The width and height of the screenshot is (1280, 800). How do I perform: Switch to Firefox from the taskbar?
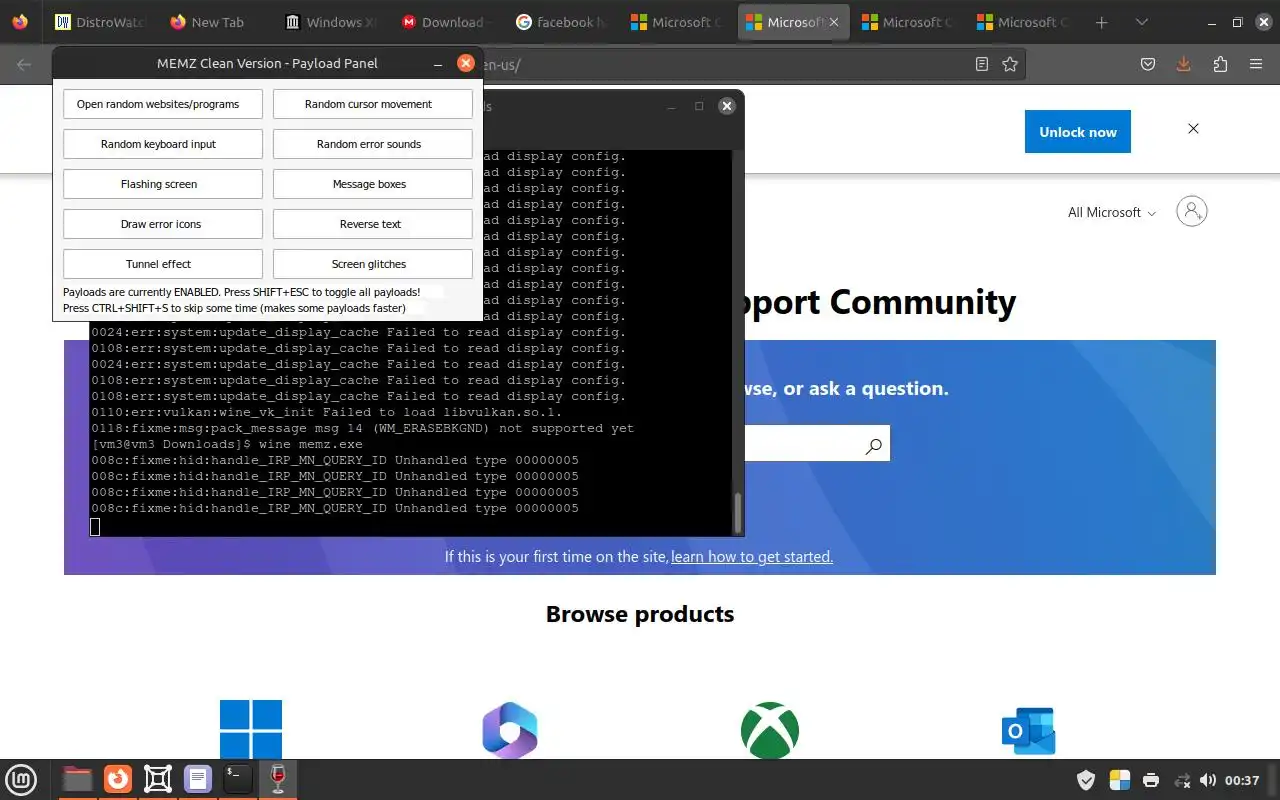pos(118,779)
